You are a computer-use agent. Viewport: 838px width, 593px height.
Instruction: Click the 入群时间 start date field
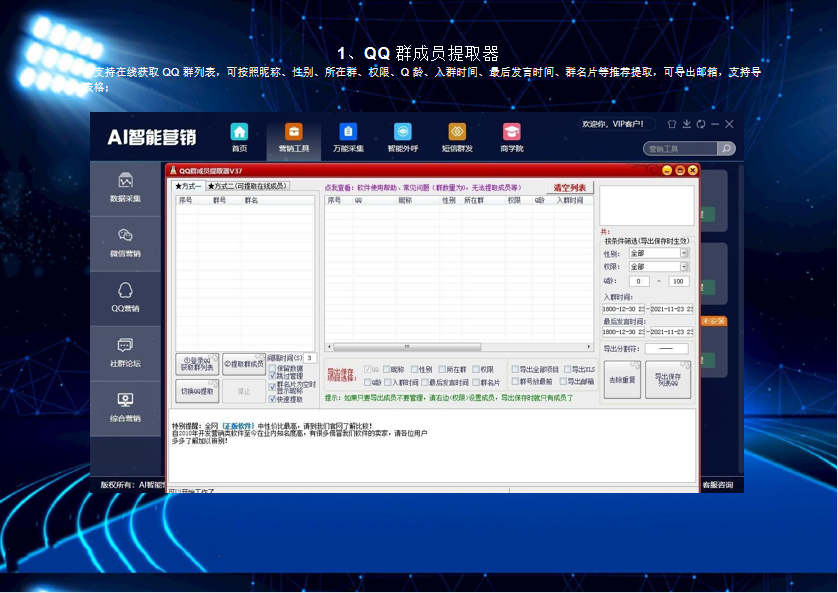(x=624, y=309)
